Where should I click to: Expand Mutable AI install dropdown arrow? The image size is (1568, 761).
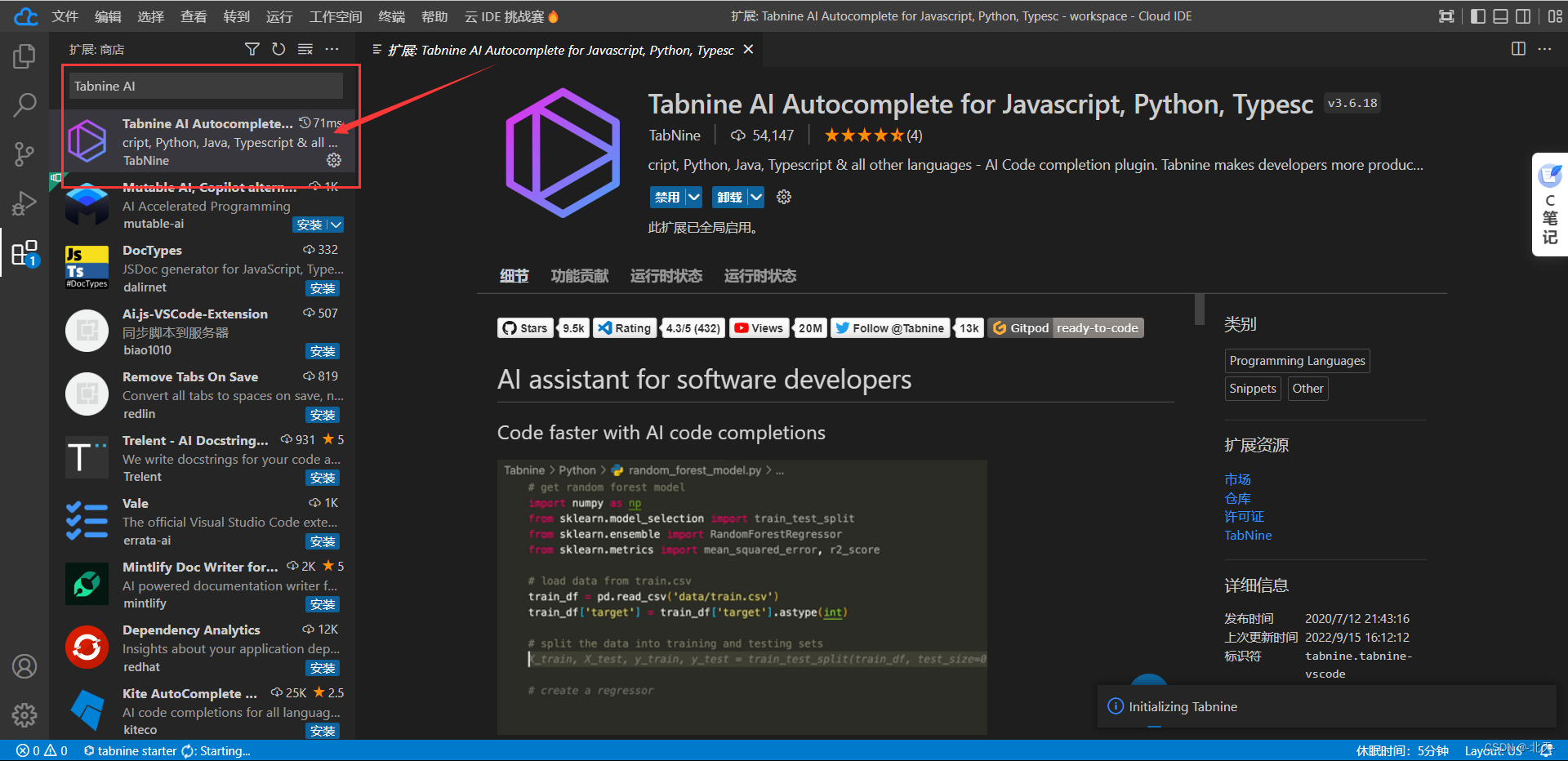336,225
